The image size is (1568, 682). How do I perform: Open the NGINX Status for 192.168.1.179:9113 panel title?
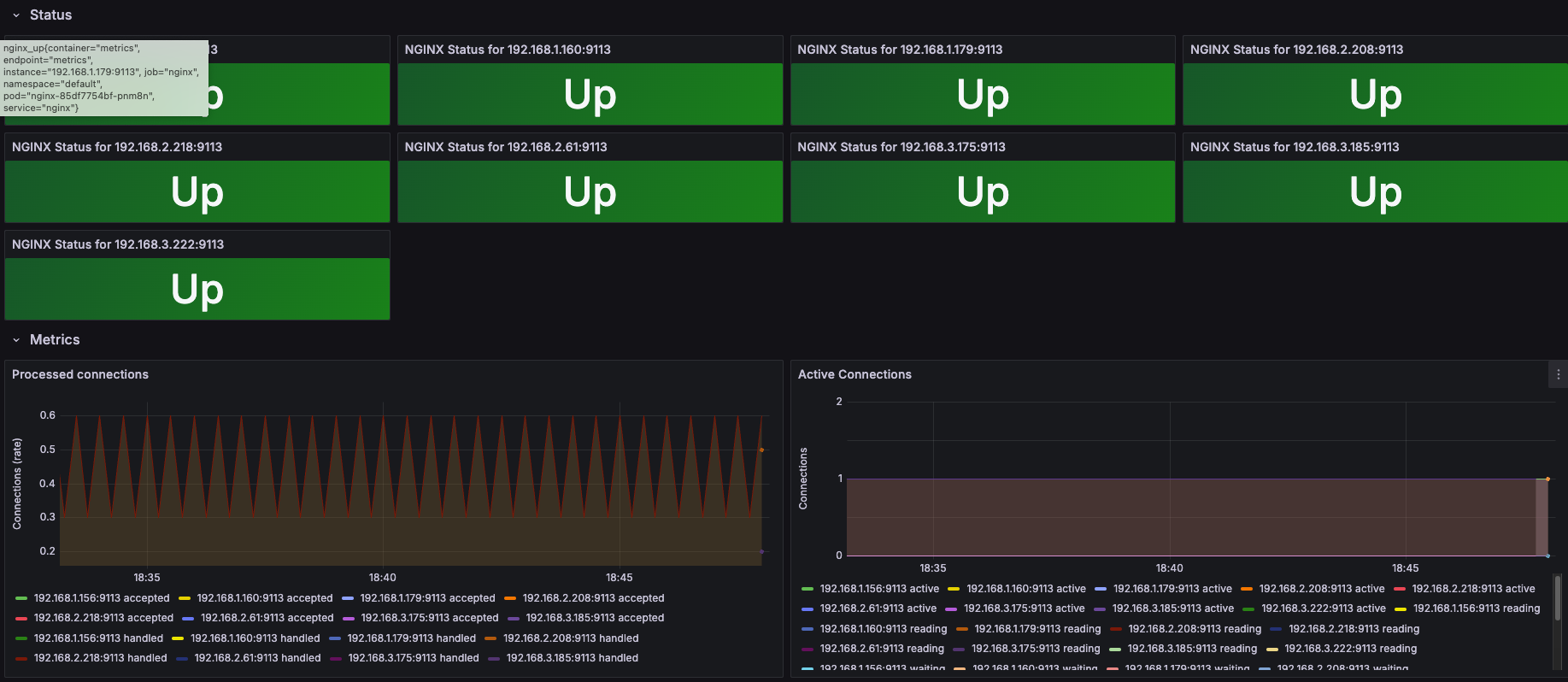pyautogui.click(x=900, y=50)
